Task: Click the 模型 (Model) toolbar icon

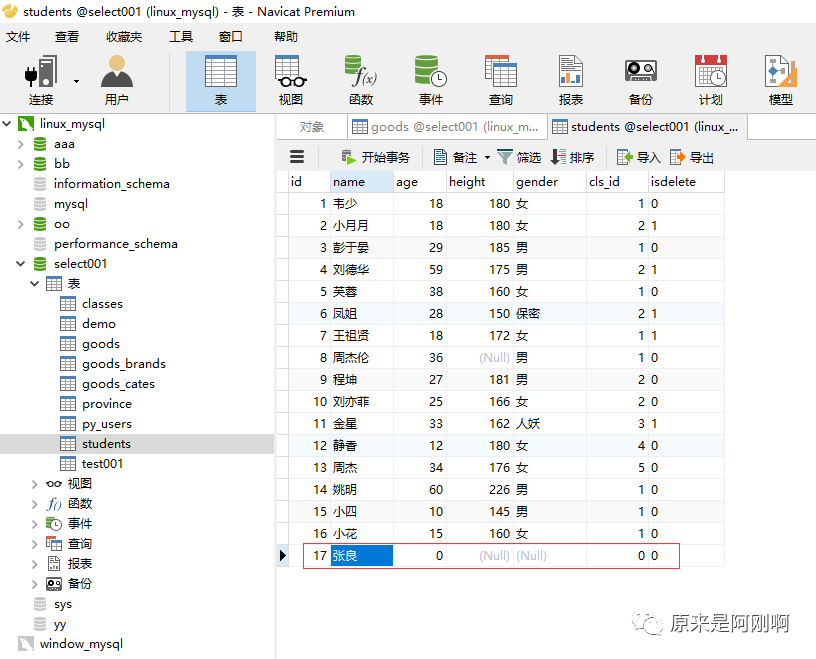Action: [x=781, y=81]
